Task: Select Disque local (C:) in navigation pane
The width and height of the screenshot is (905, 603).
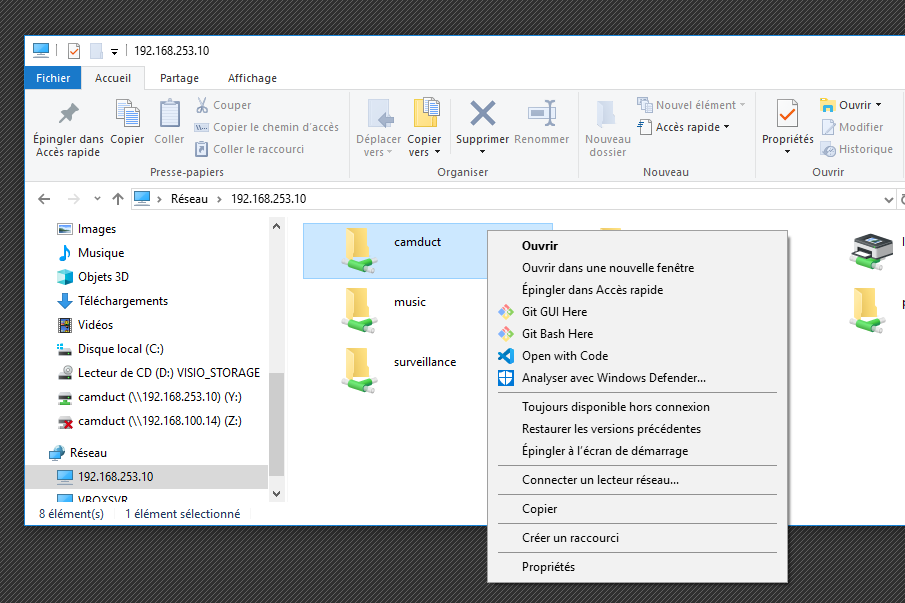Action: tap(120, 349)
